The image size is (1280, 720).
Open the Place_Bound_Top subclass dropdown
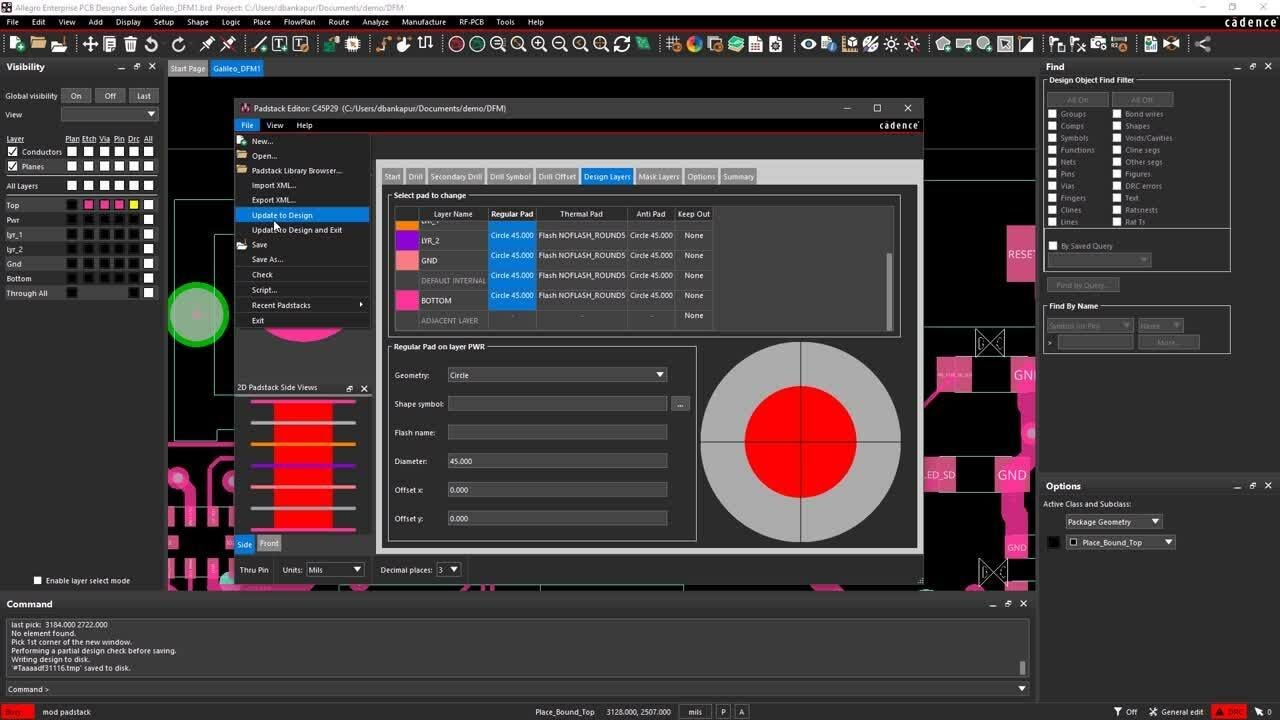(x=1120, y=542)
